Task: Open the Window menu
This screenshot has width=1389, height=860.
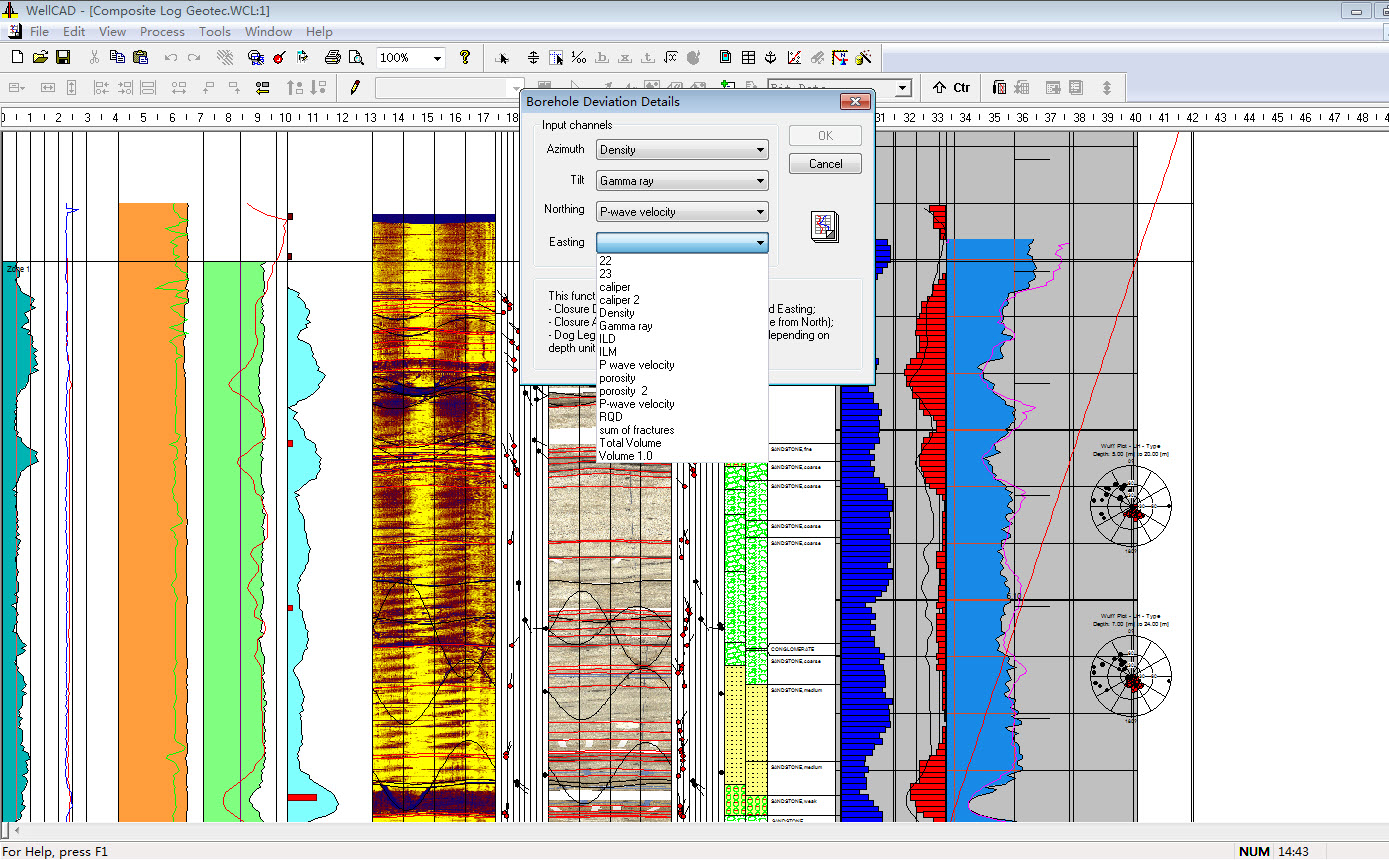Action: [x=268, y=32]
